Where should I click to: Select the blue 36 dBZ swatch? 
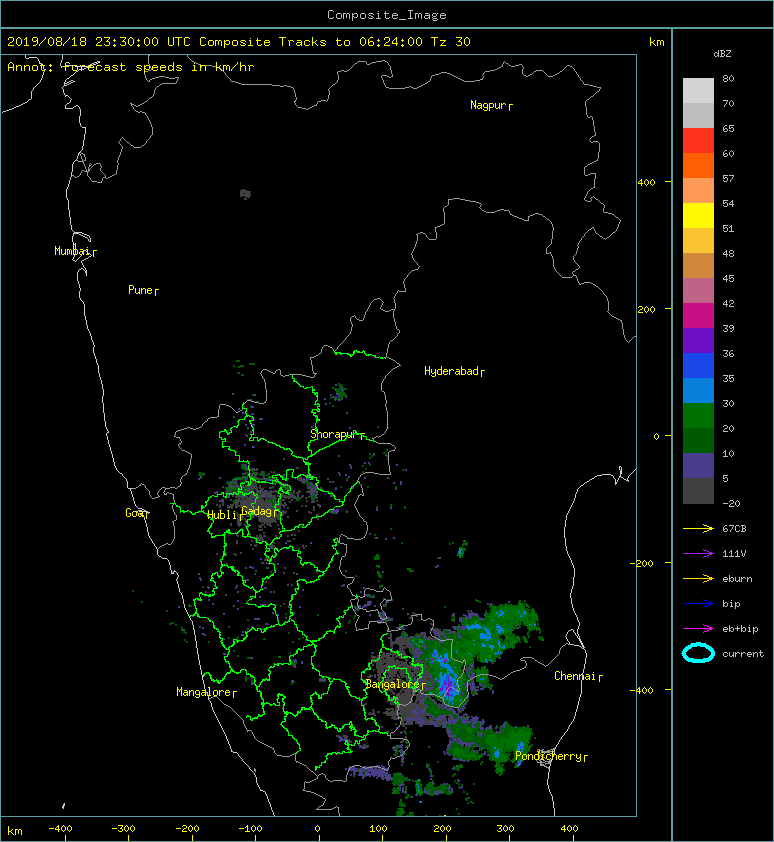click(698, 365)
